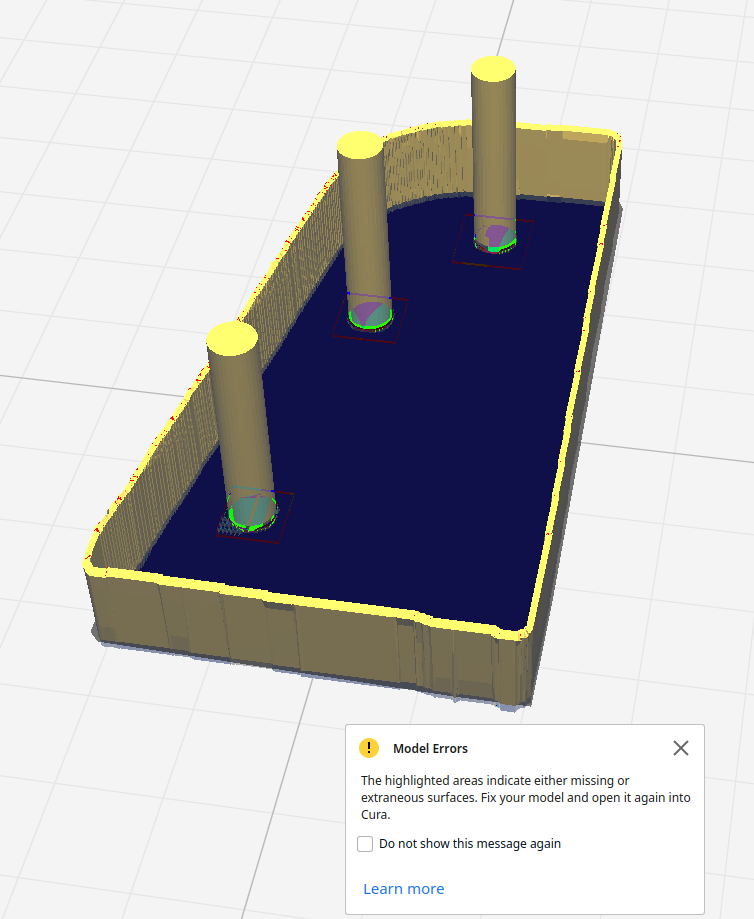Click the yellow warning icon in Model Errors
The image size is (754, 919).
click(369, 748)
